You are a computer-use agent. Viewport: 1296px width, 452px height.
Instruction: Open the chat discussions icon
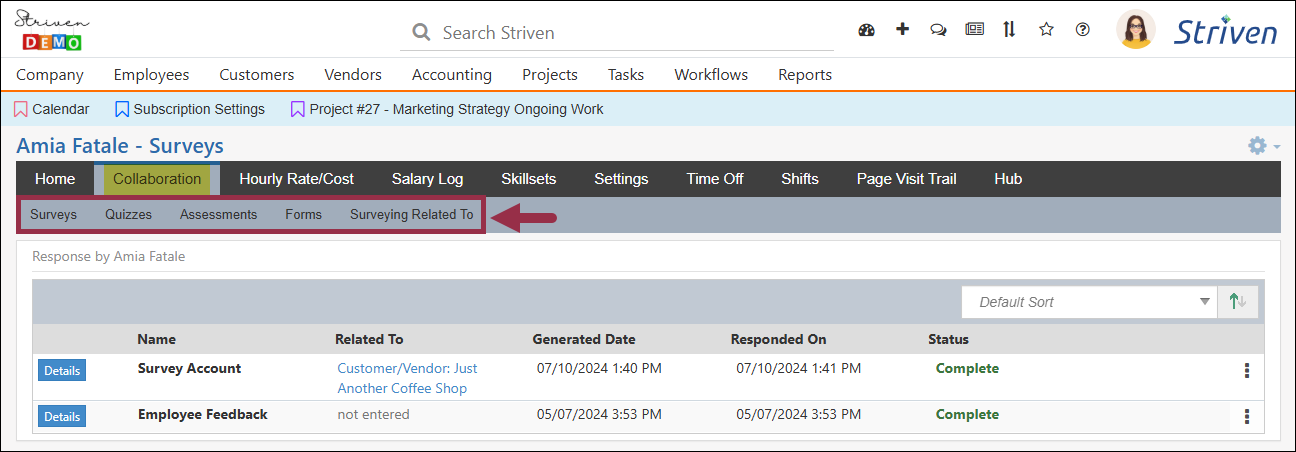point(938,30)
